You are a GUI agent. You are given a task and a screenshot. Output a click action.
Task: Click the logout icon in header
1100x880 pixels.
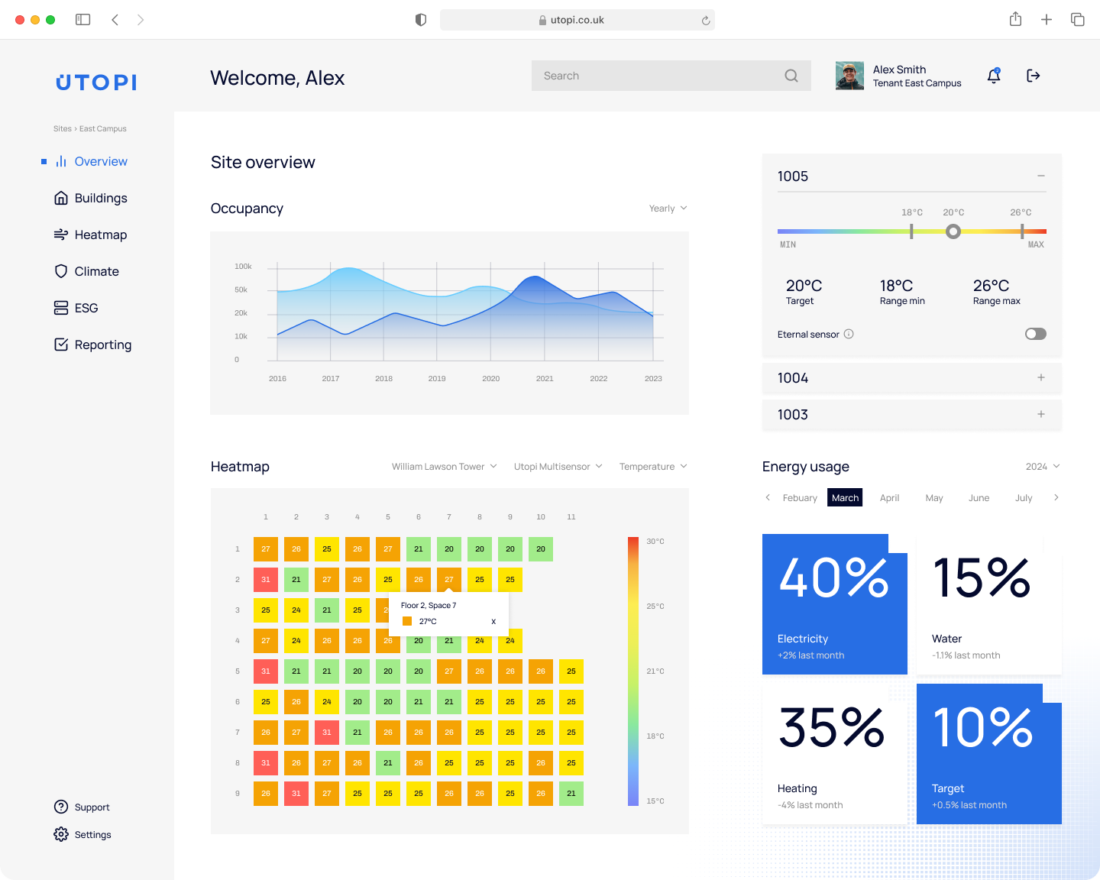coord(1033,76)
